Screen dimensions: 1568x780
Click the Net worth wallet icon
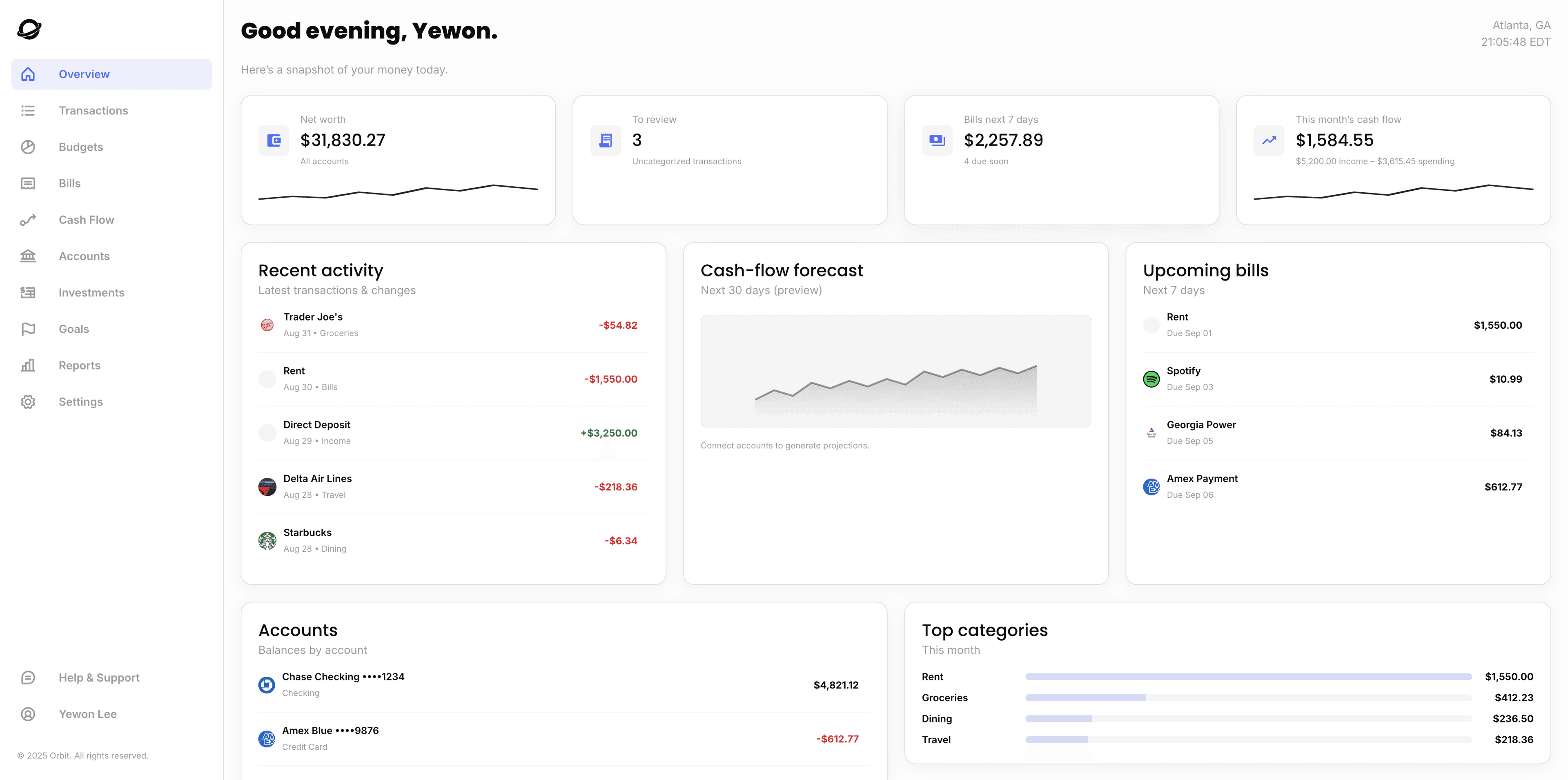click(274, 140)
